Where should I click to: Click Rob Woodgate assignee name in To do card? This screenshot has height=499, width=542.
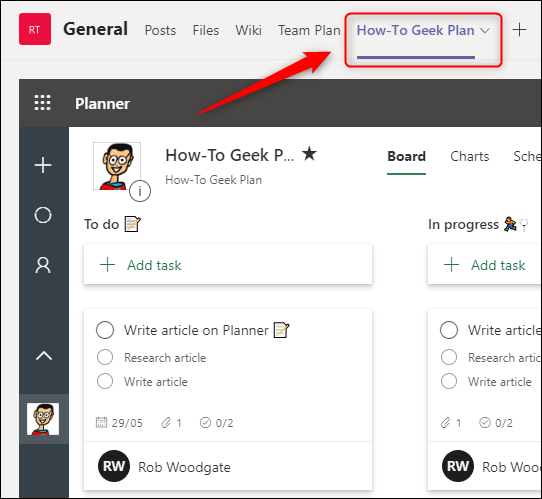pos(184,467)
